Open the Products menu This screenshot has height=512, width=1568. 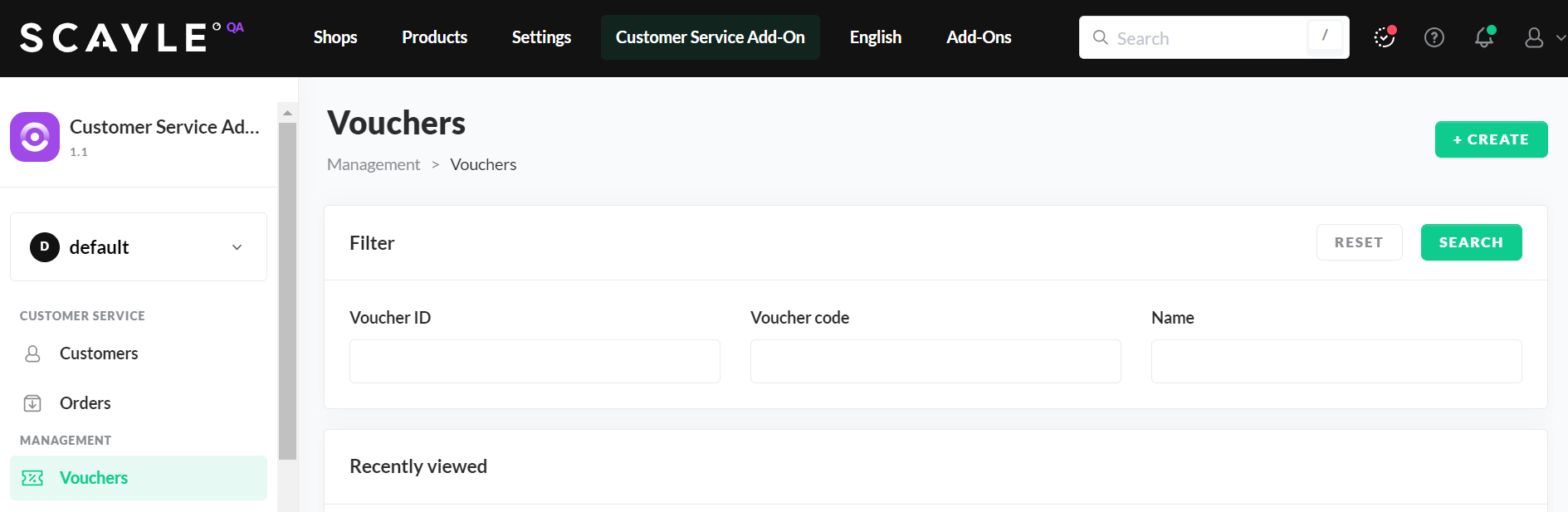[434, 37]
